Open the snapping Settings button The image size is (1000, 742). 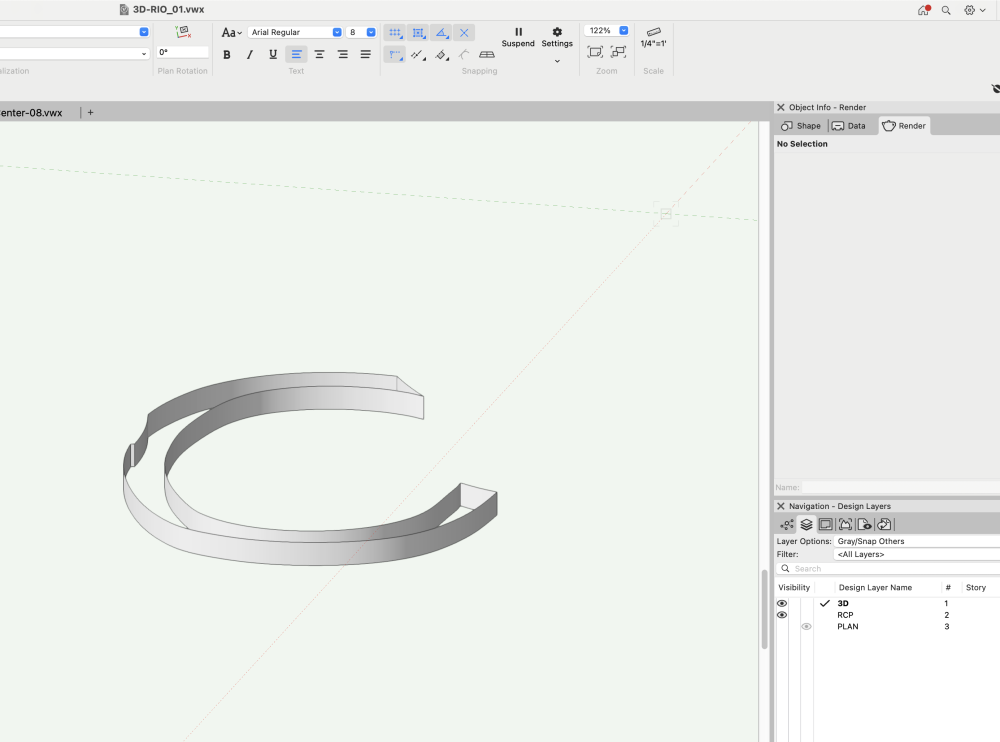tap(557, 37)
